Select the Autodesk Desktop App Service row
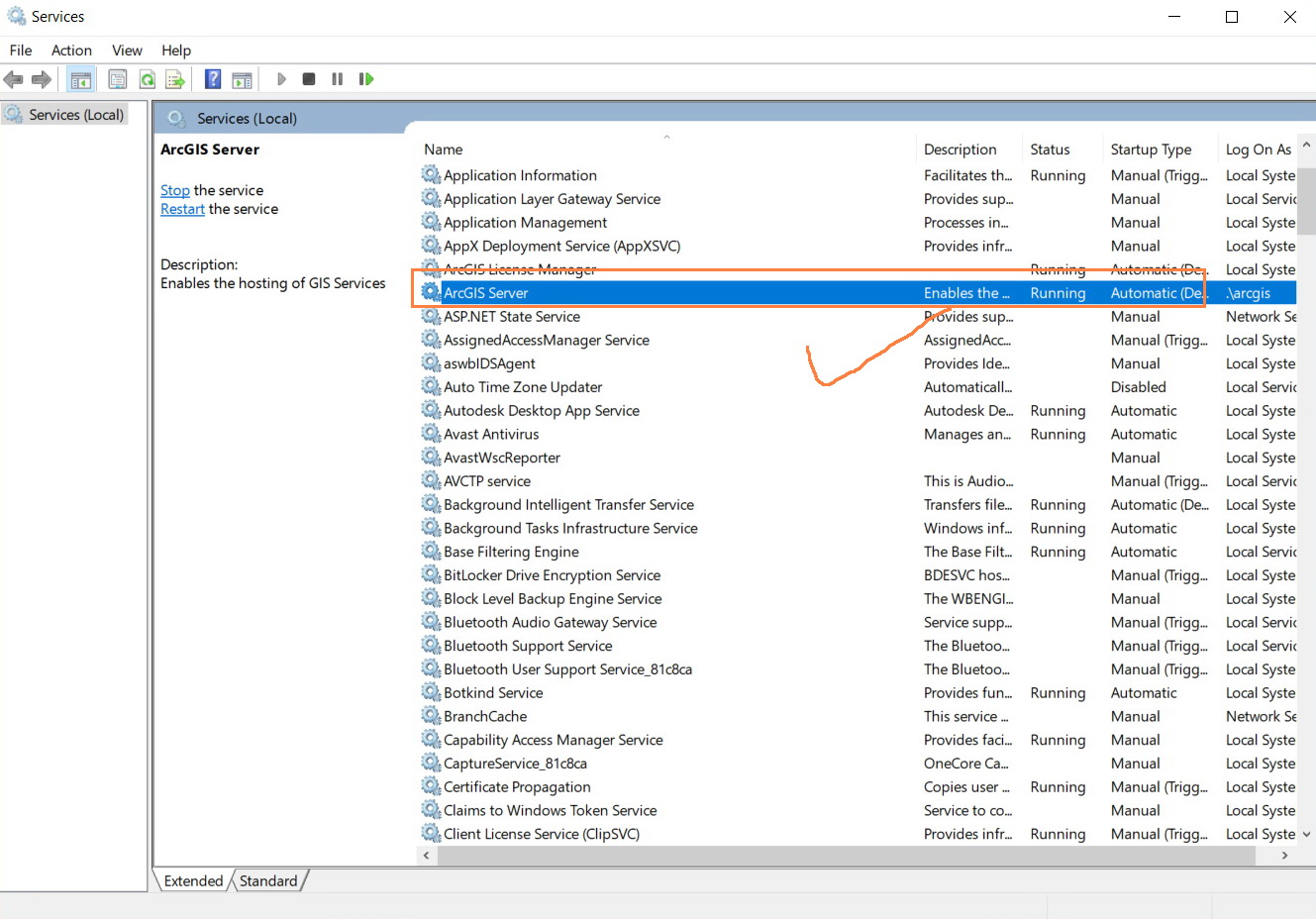Viewport: 1316px width, 919px height. coord(858,411)
